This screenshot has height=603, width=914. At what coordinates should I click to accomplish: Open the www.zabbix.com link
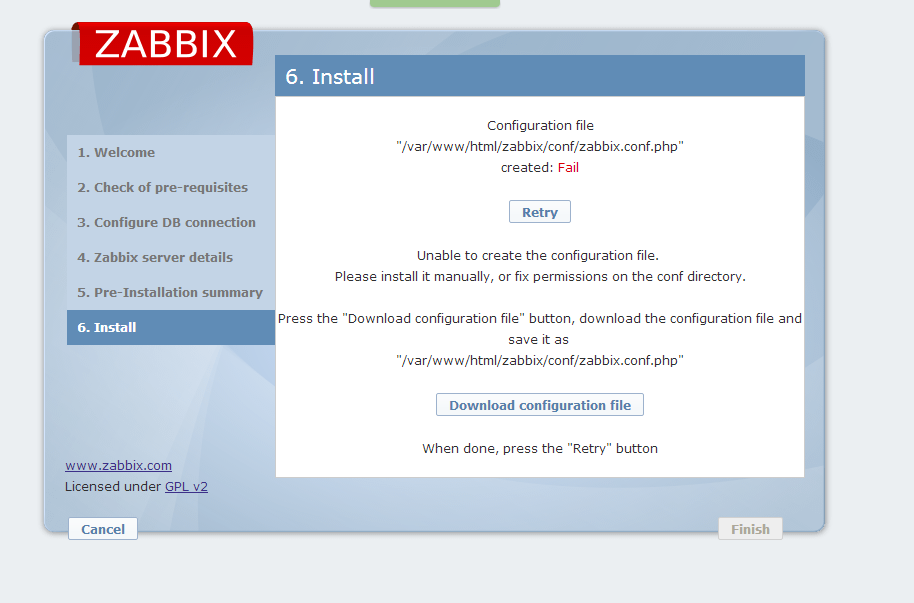click(x=118, y=465)
